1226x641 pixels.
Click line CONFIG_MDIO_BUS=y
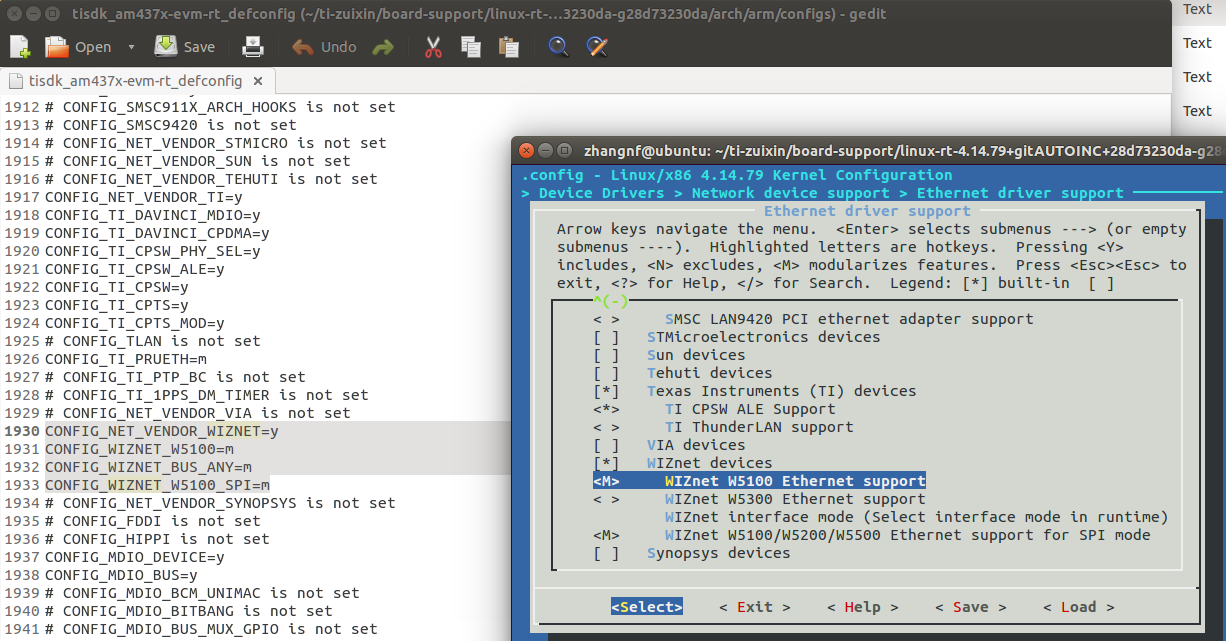122,575
